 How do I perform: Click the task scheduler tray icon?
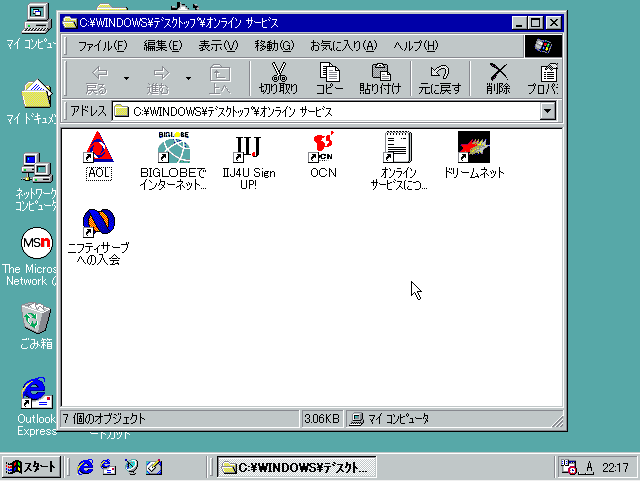pos(569,467)
